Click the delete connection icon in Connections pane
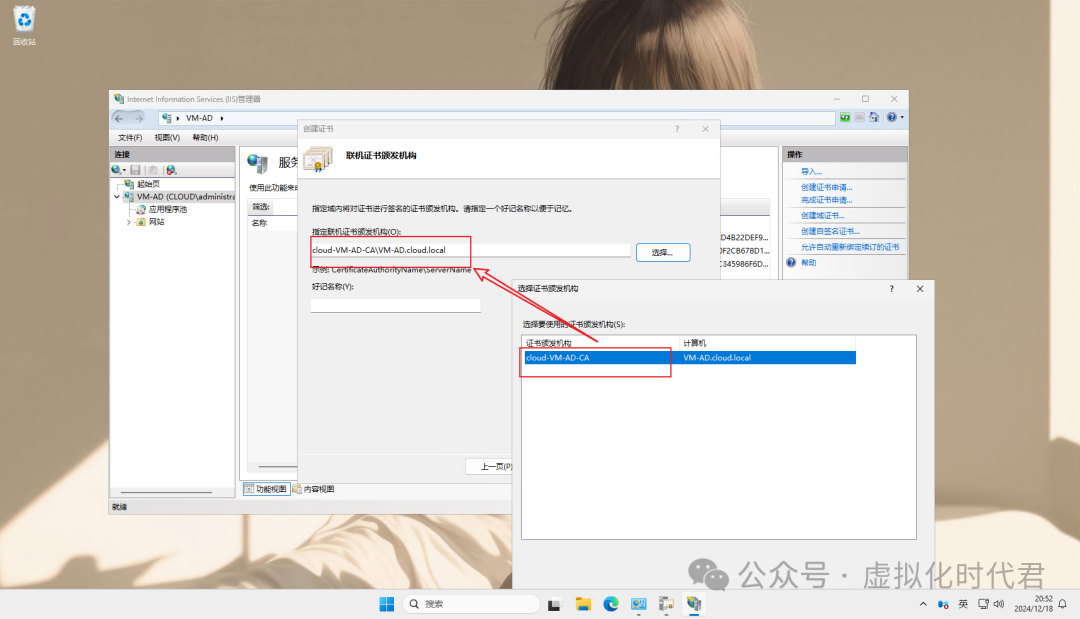 171,170
